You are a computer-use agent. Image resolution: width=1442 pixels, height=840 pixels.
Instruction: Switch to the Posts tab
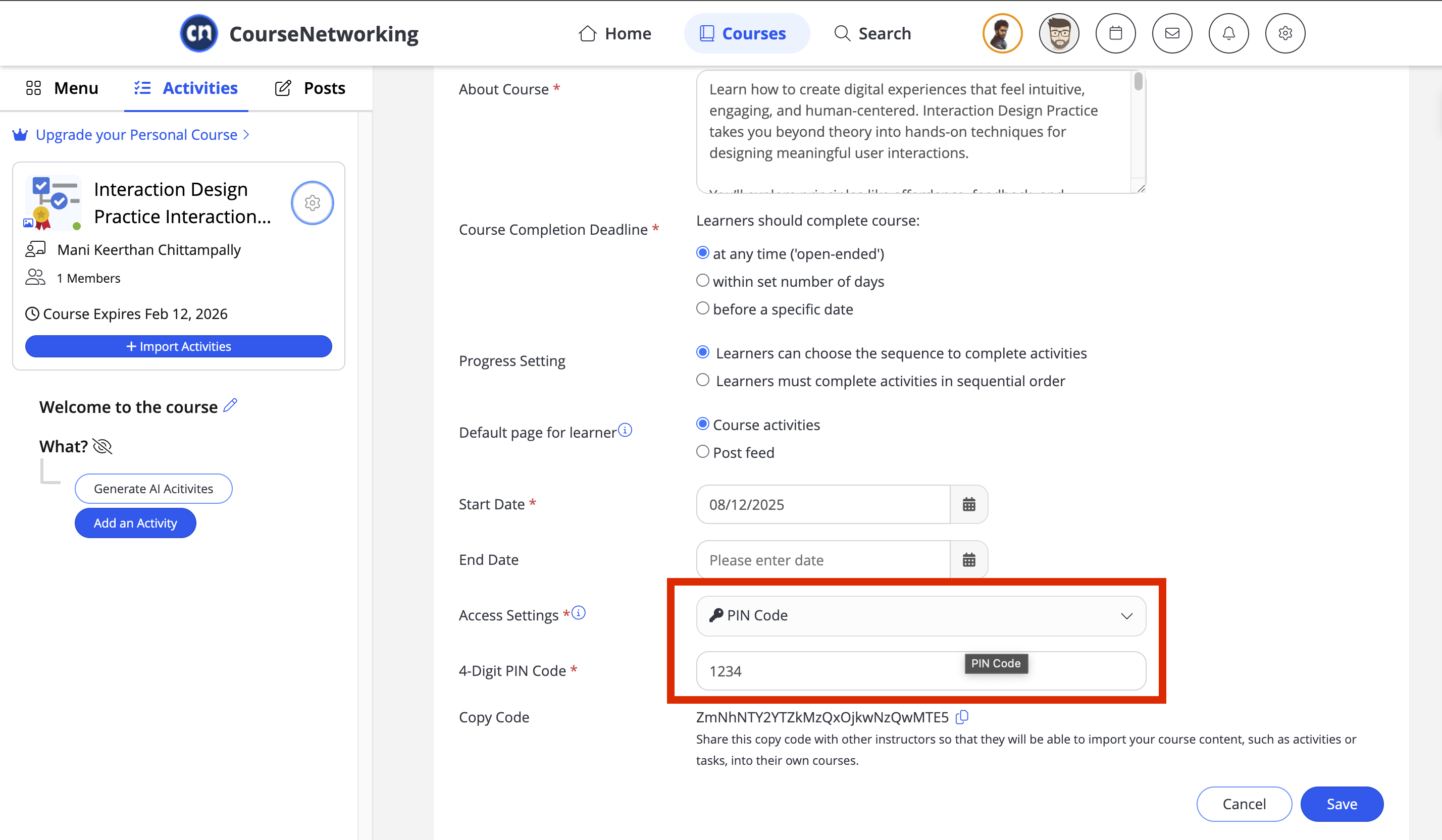pos(310,88)
